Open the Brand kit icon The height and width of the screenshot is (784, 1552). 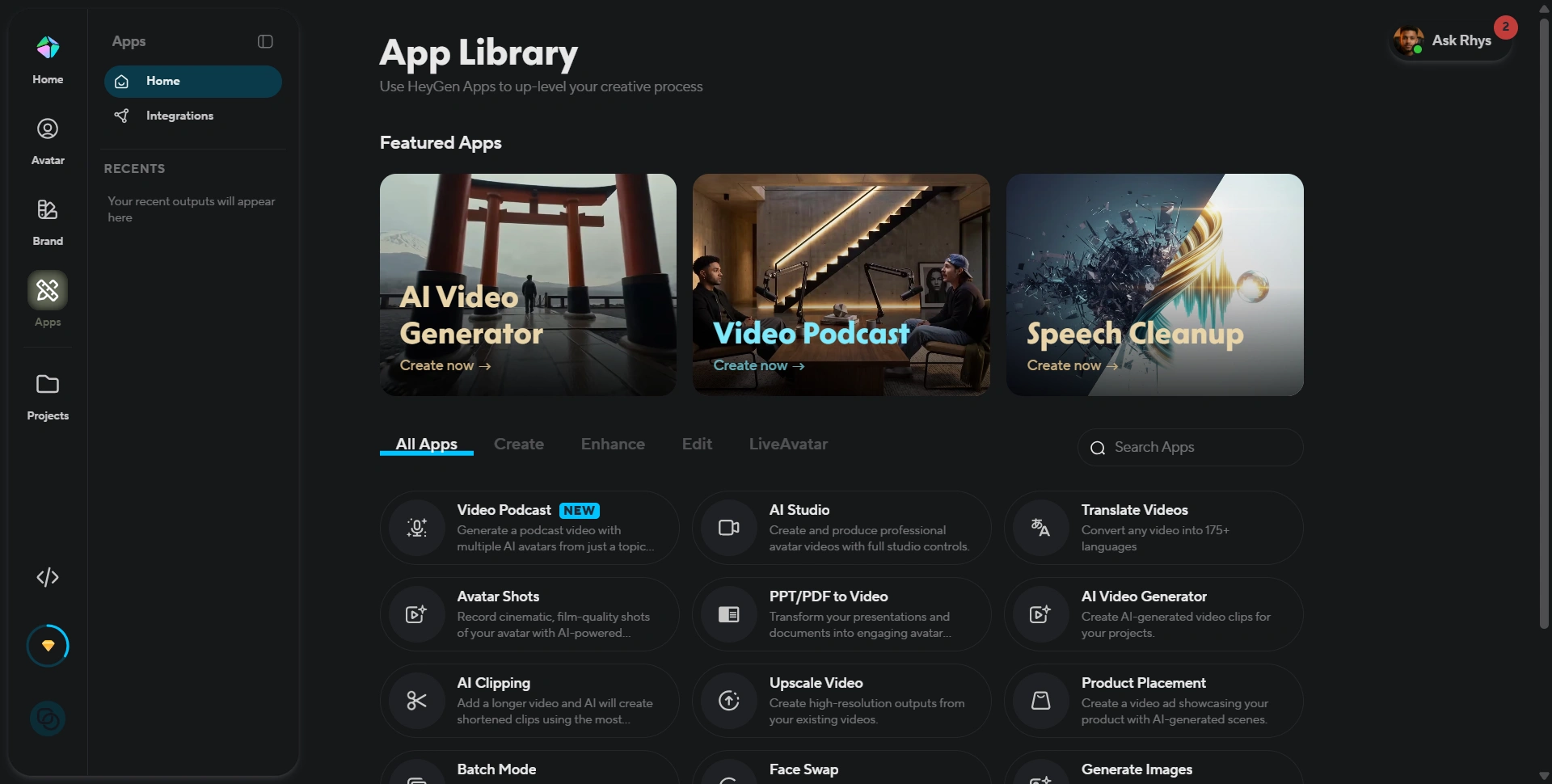click(48, 209)
